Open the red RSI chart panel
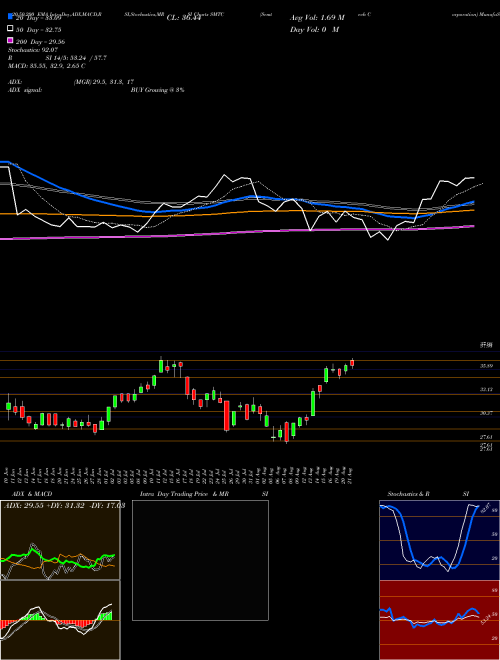The width and height of the screenshot is (500, 660). point(439,620)
